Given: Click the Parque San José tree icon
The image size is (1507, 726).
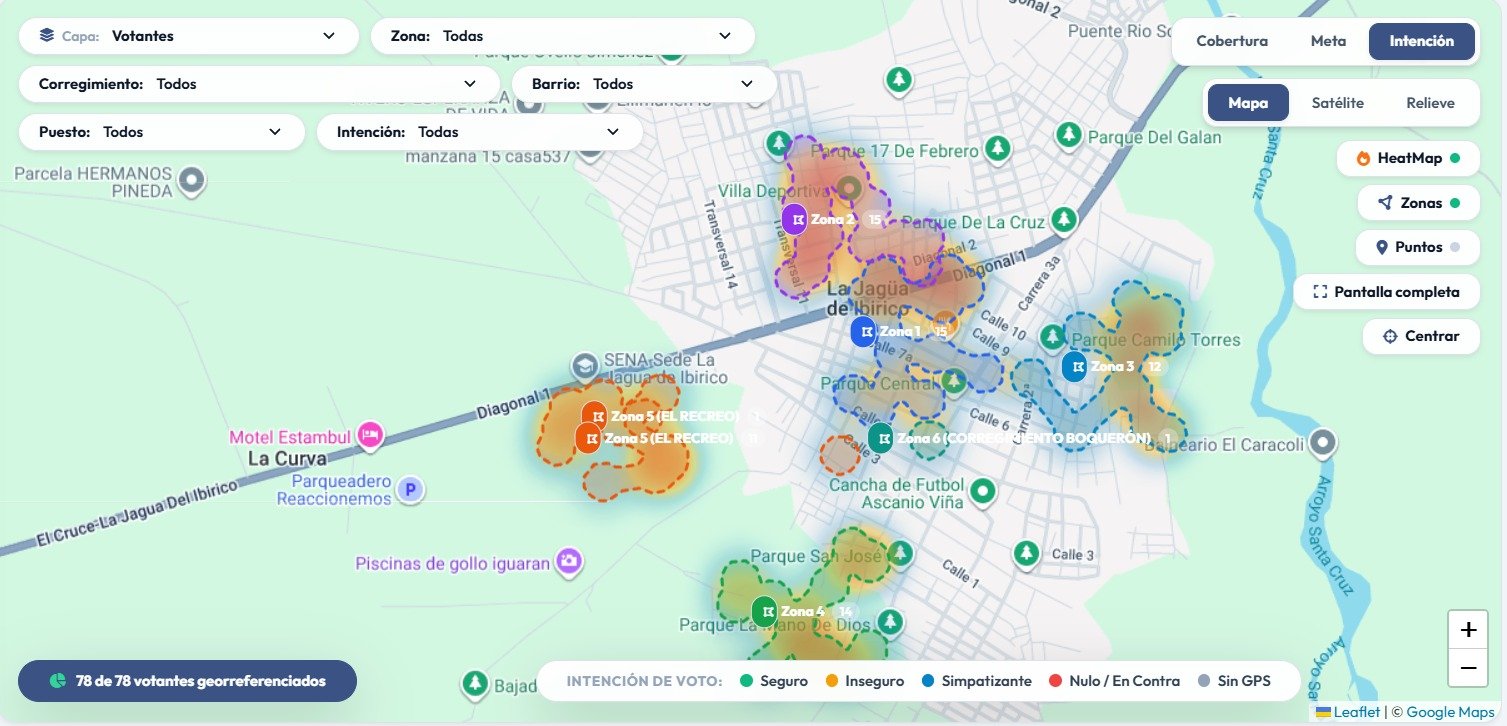Looking at the screenshot, I should click(902, 552).
